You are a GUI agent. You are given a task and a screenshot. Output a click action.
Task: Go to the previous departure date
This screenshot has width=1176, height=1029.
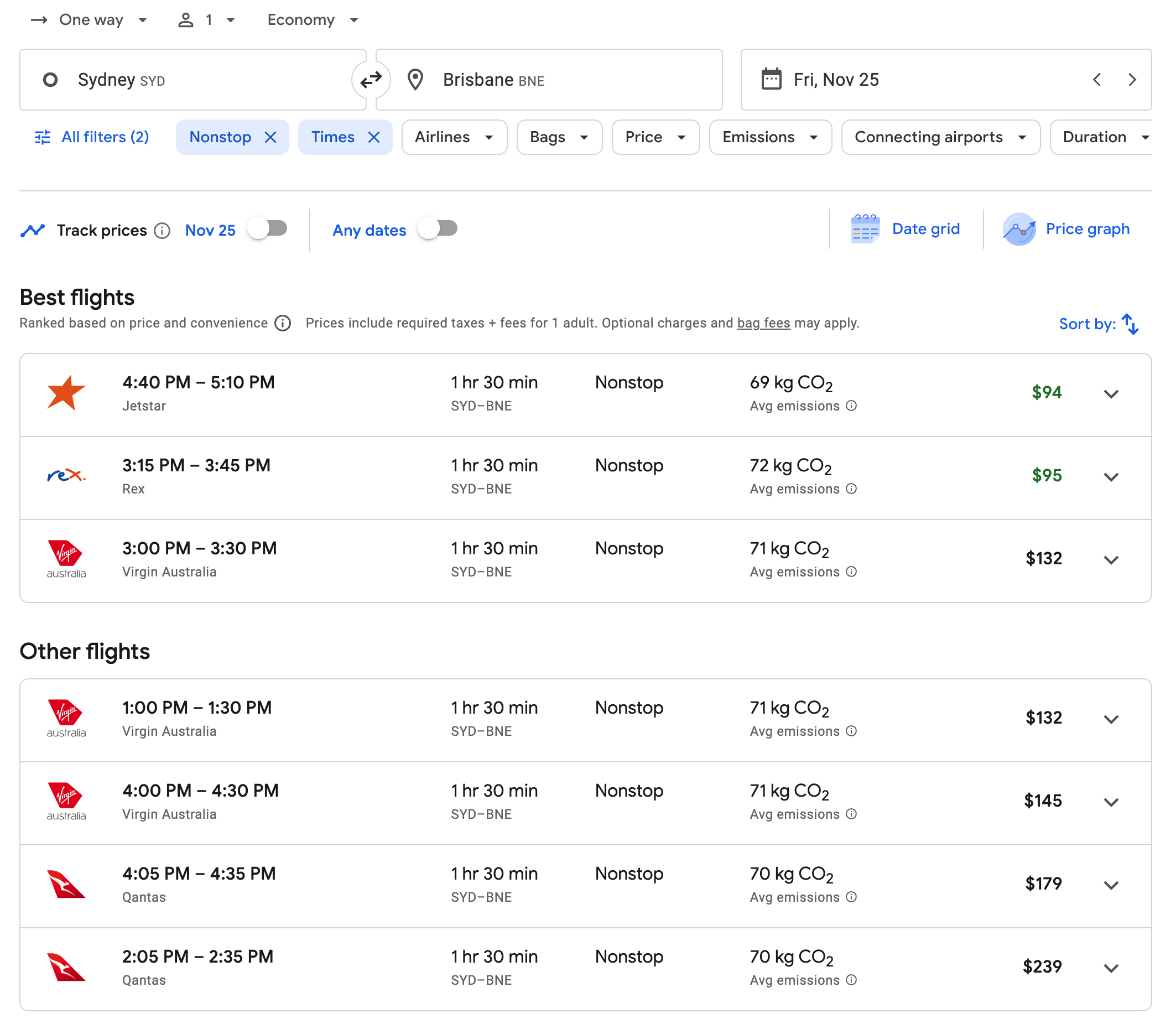tap(1096, 79)
